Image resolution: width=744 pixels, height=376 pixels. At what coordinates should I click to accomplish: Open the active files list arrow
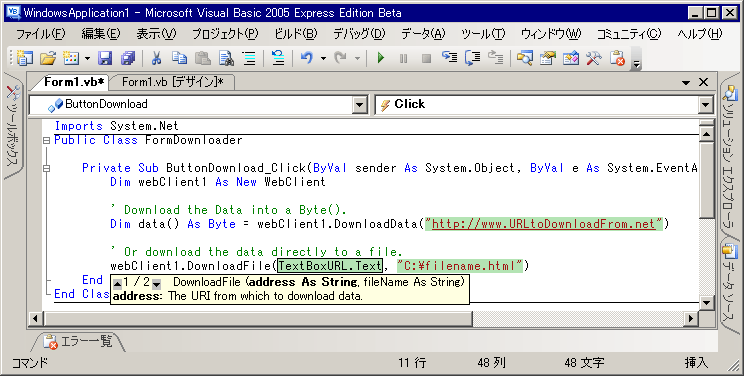pos(686,83)
